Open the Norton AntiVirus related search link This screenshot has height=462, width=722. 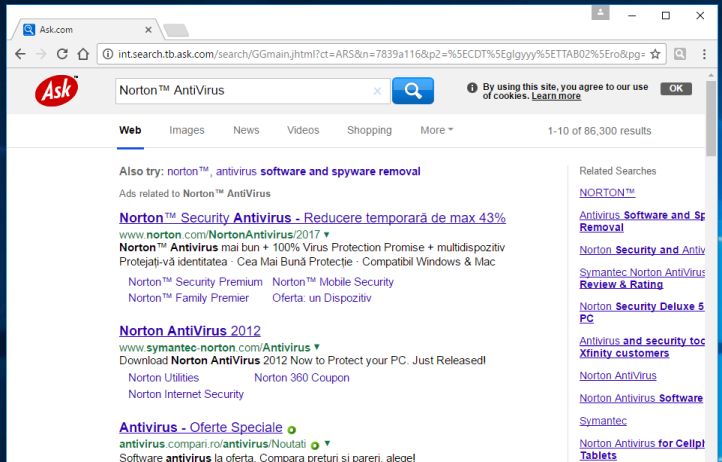click(x=617, y=375)
